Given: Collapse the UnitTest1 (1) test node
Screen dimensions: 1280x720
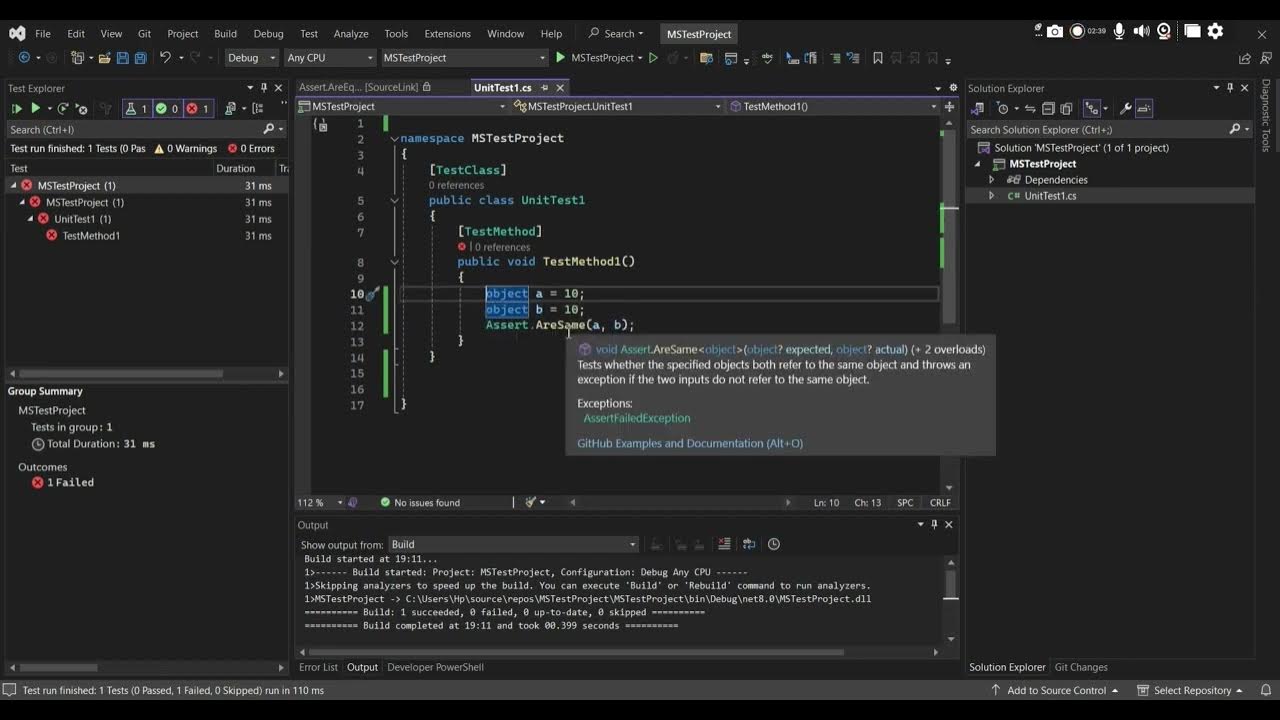Looking at the screenshot, I should pyautogui.click(x=30, y=219).
